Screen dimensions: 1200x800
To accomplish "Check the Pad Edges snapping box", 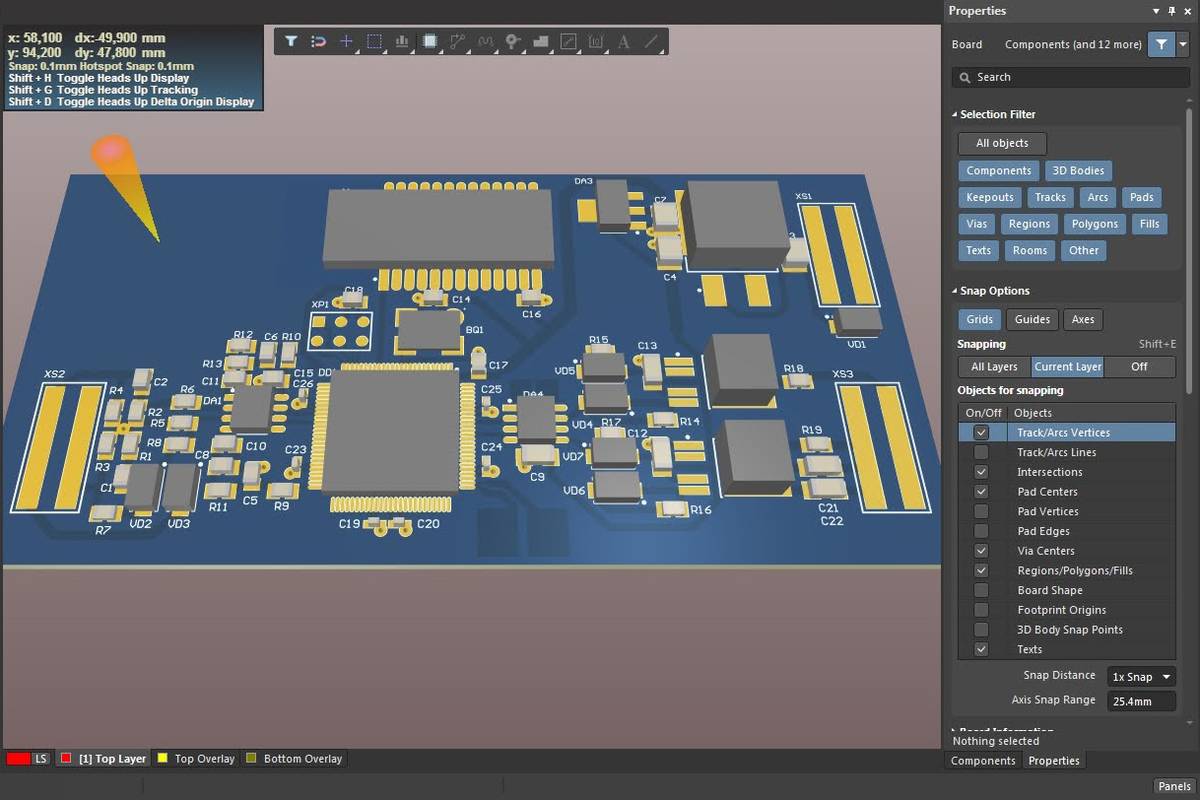I will pyautogui.click(x=981, y=531).
